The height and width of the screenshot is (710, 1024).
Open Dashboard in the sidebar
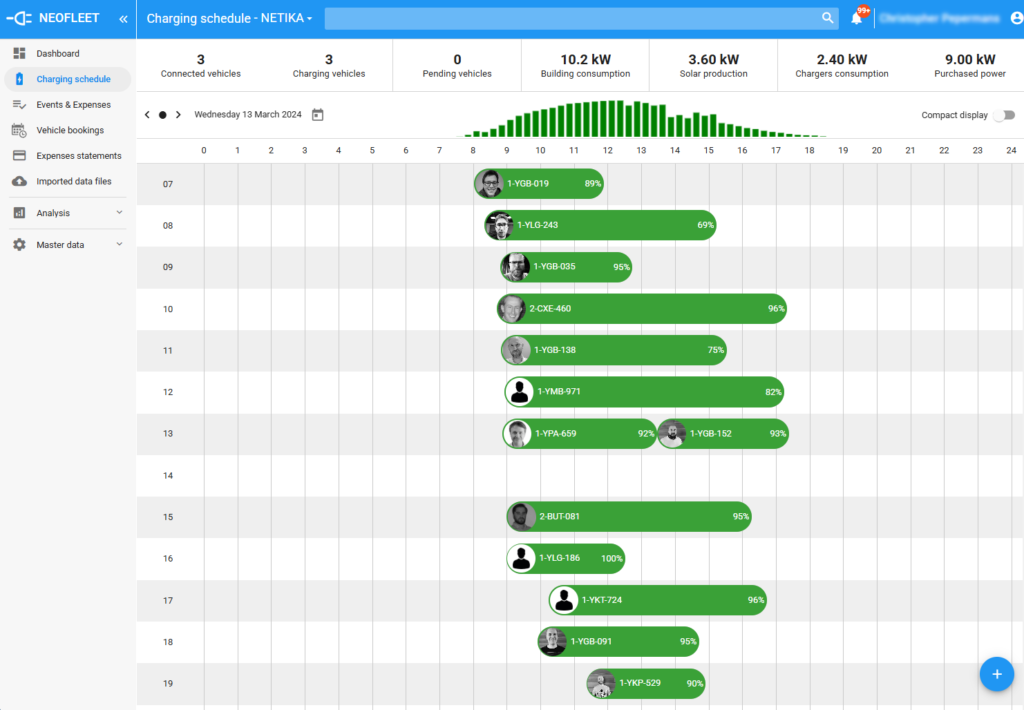[57, 53]
